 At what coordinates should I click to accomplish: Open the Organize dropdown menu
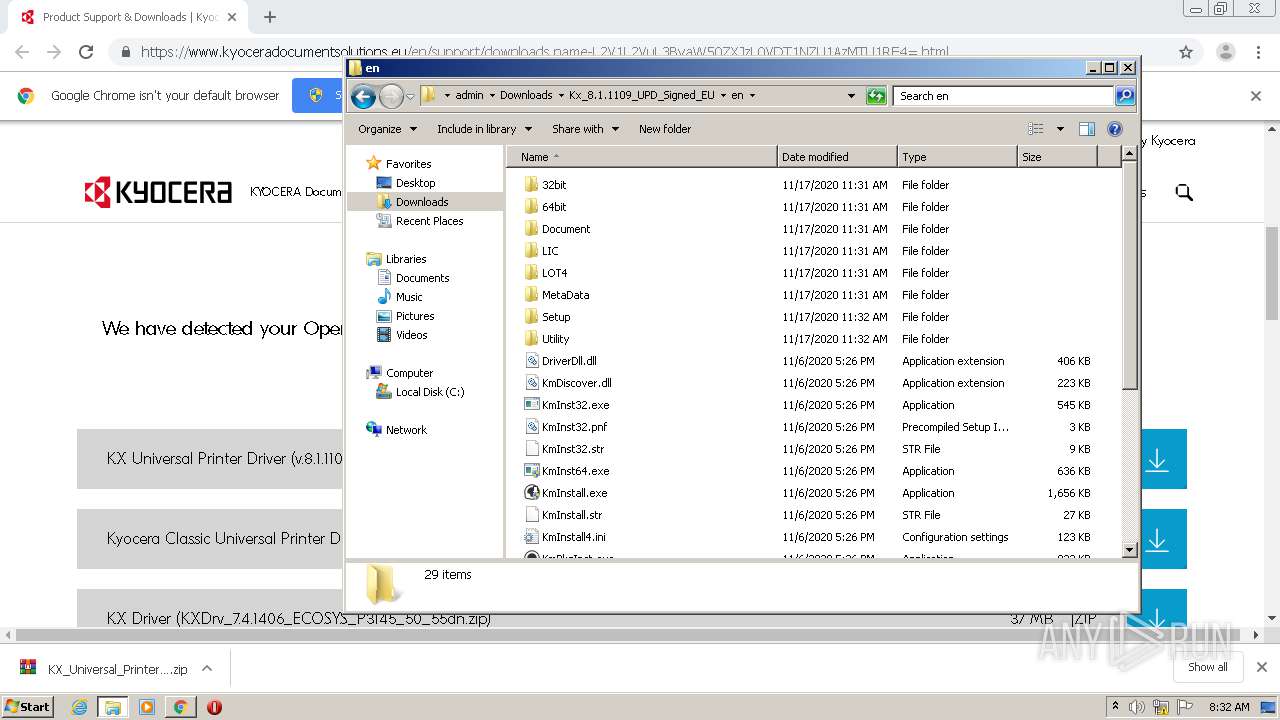pos(387,129)
